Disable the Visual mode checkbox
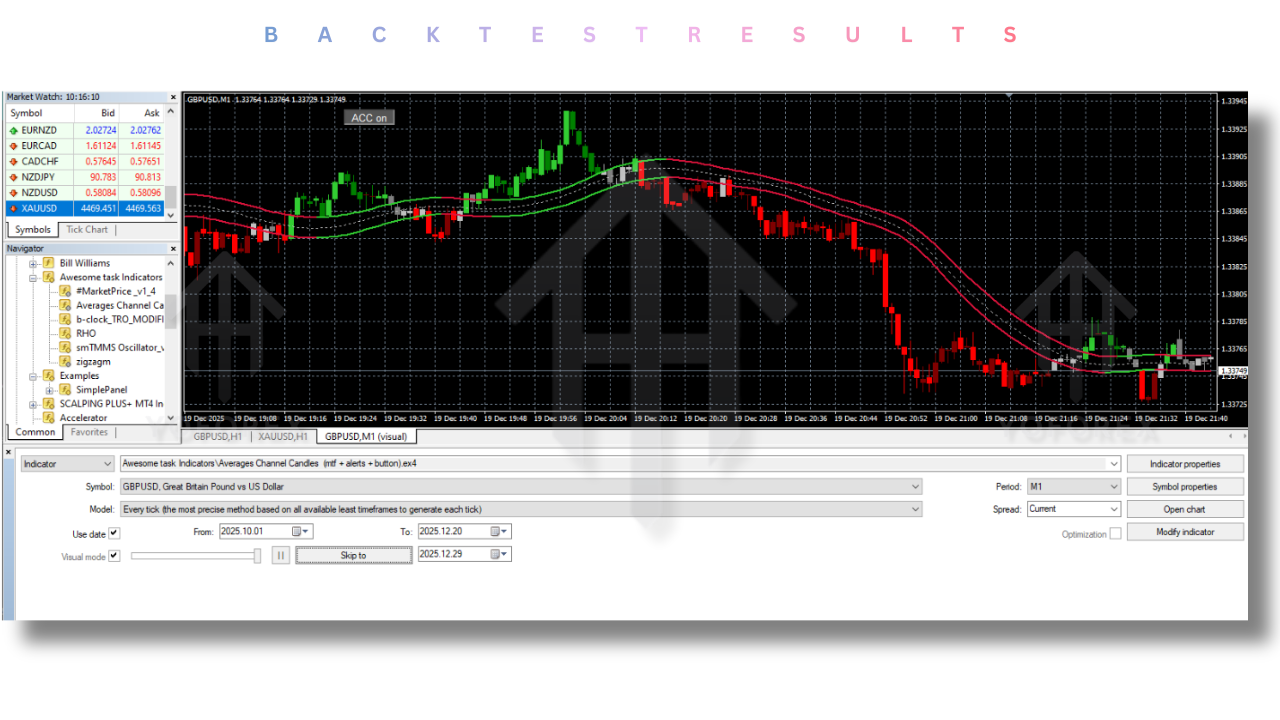 pos(114,555)
